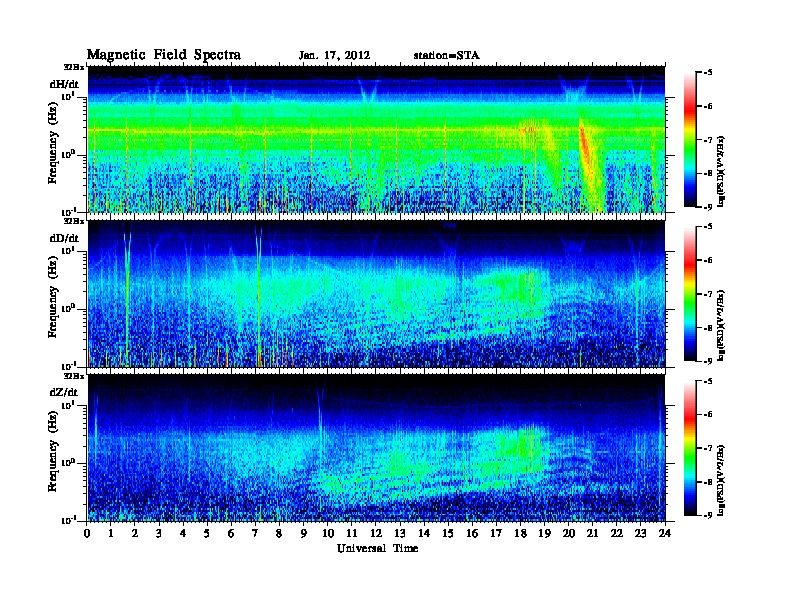Viewport: 792px width, 612px height.
Task: Click the dD/dt panel label
Action: click(64, 238)
